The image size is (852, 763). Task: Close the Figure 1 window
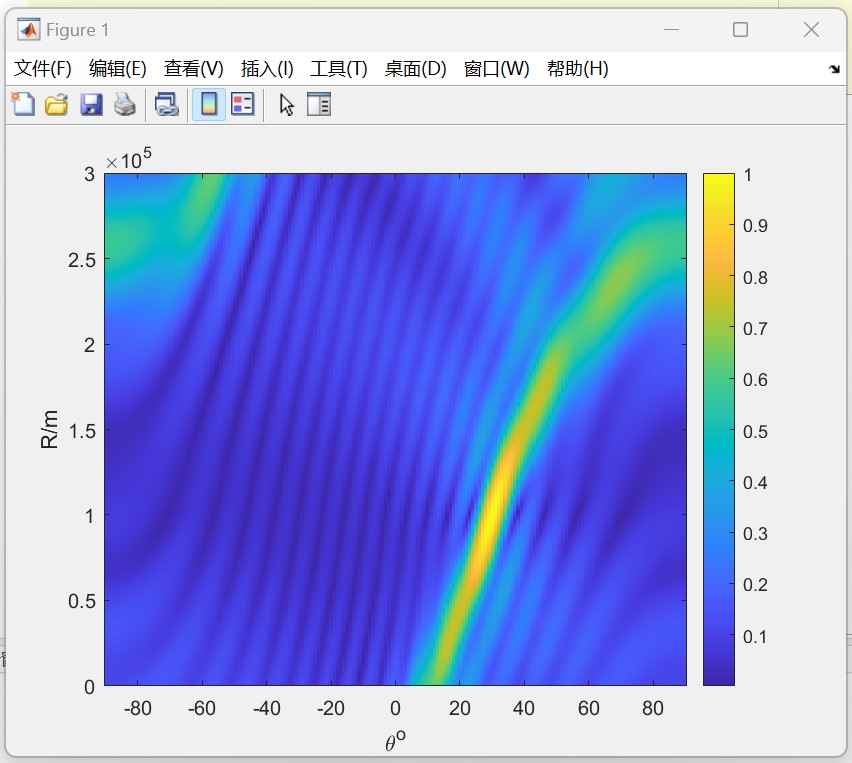click(811, 29)
